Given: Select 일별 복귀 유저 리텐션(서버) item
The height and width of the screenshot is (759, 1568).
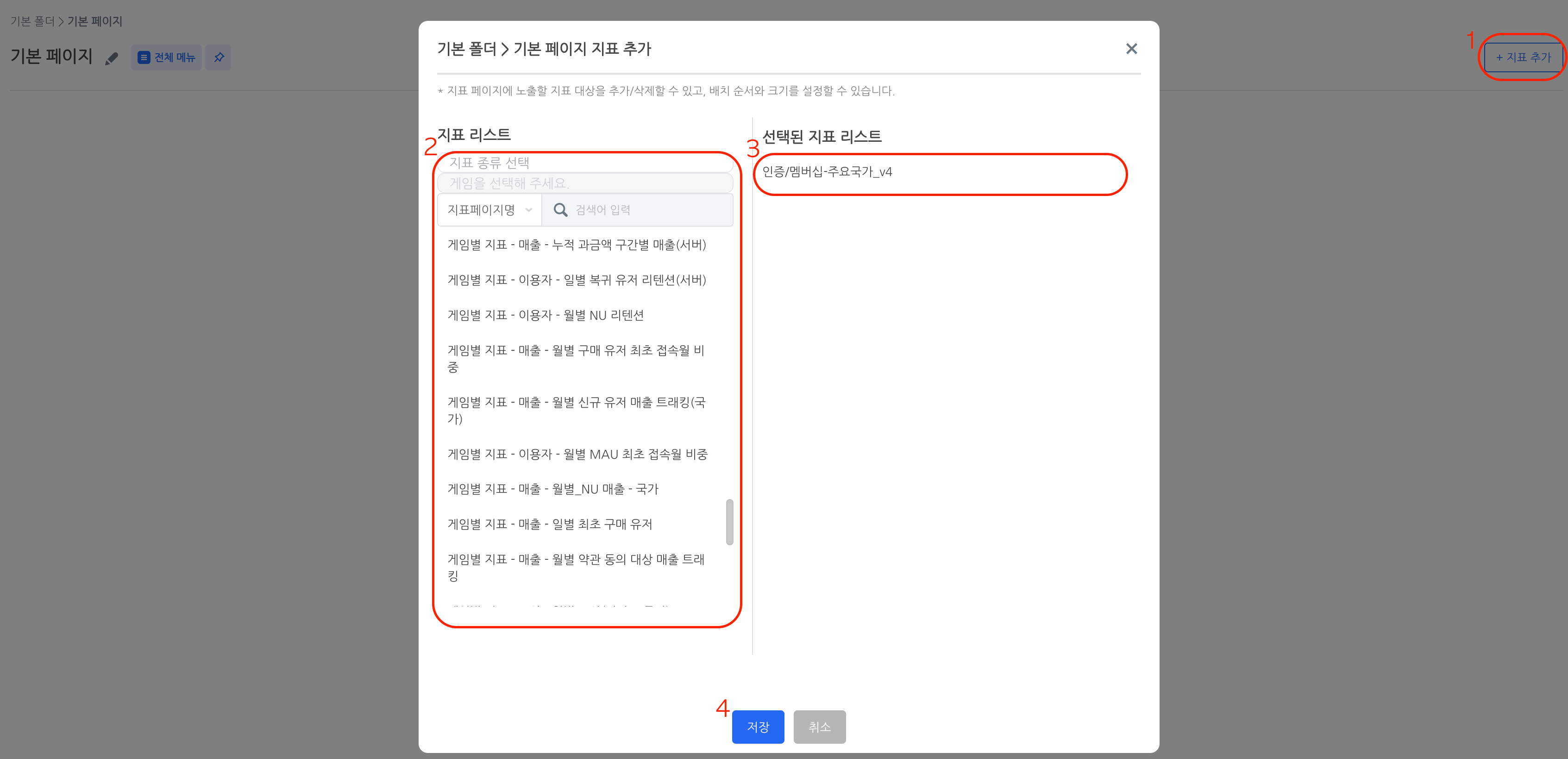Looking at the screenshot, I should (577, 280).
